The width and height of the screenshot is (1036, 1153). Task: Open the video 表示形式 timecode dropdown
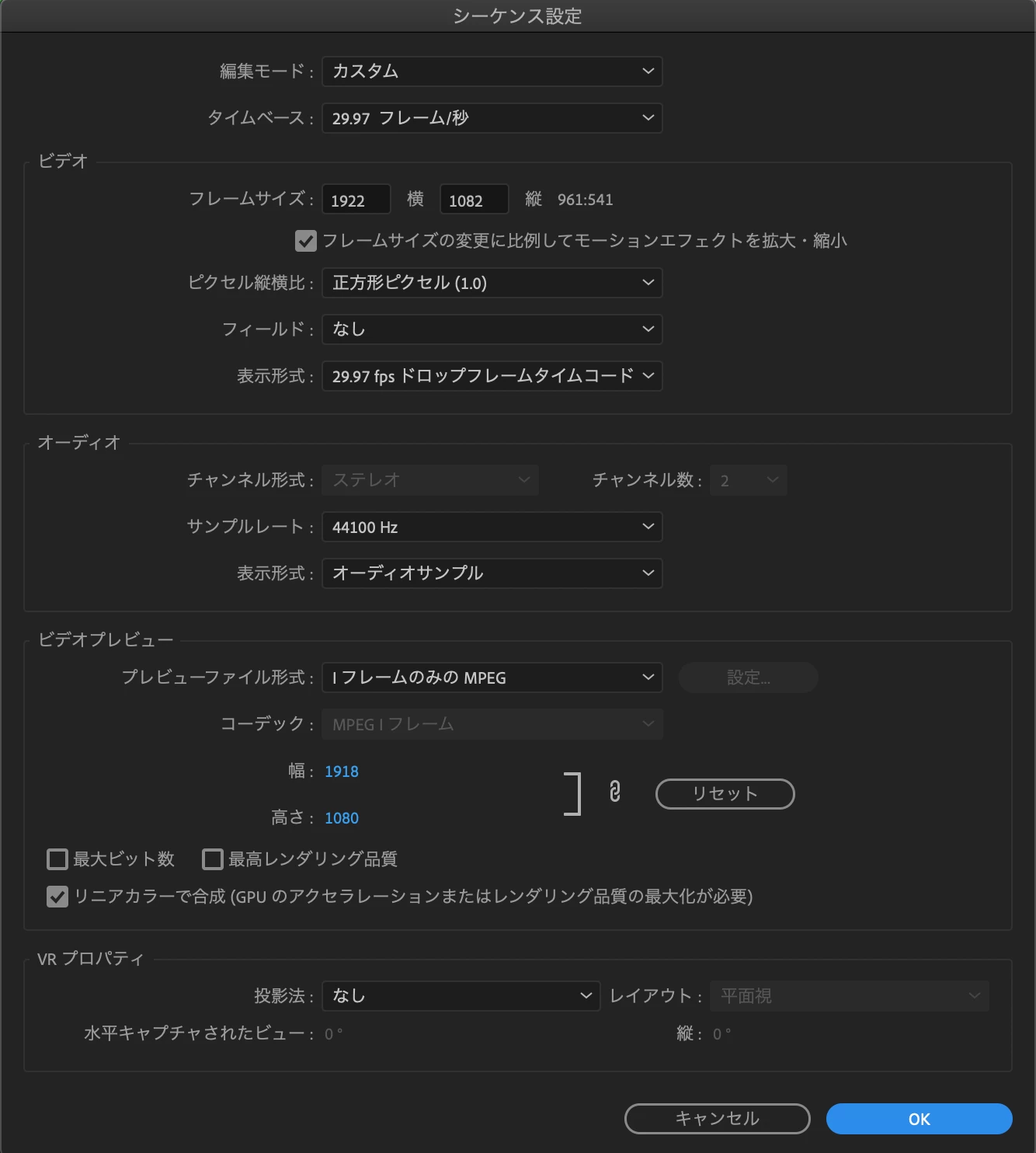[492, 376]
